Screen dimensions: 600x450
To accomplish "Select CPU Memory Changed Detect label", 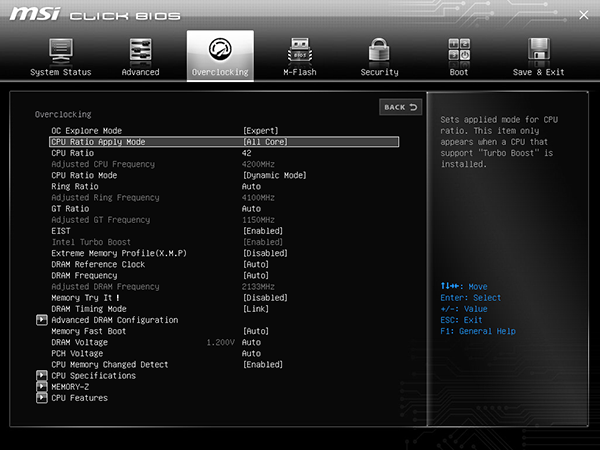I will [110, 365].
